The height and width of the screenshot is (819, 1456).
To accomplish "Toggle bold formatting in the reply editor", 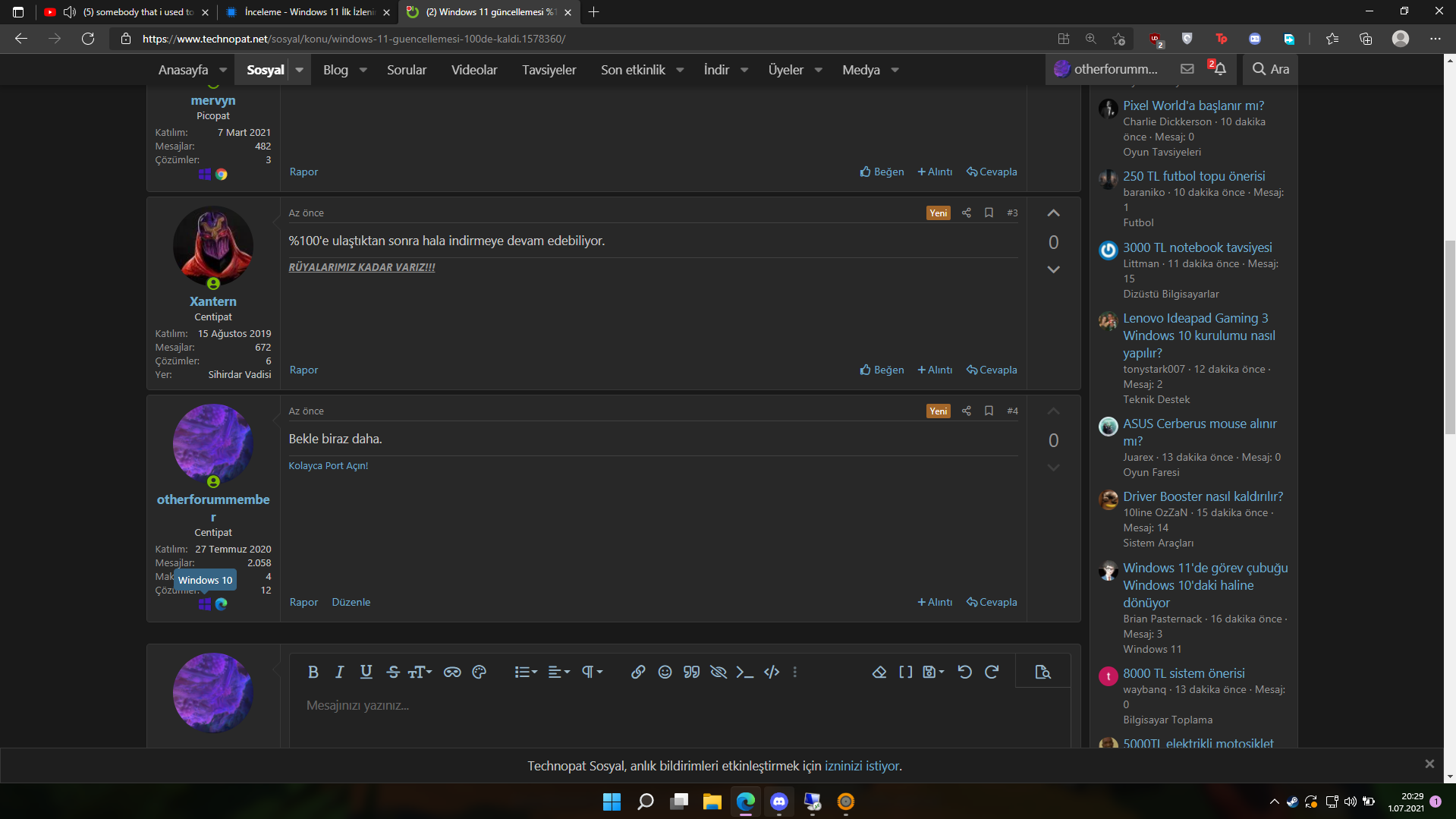I will click(313, 672).
